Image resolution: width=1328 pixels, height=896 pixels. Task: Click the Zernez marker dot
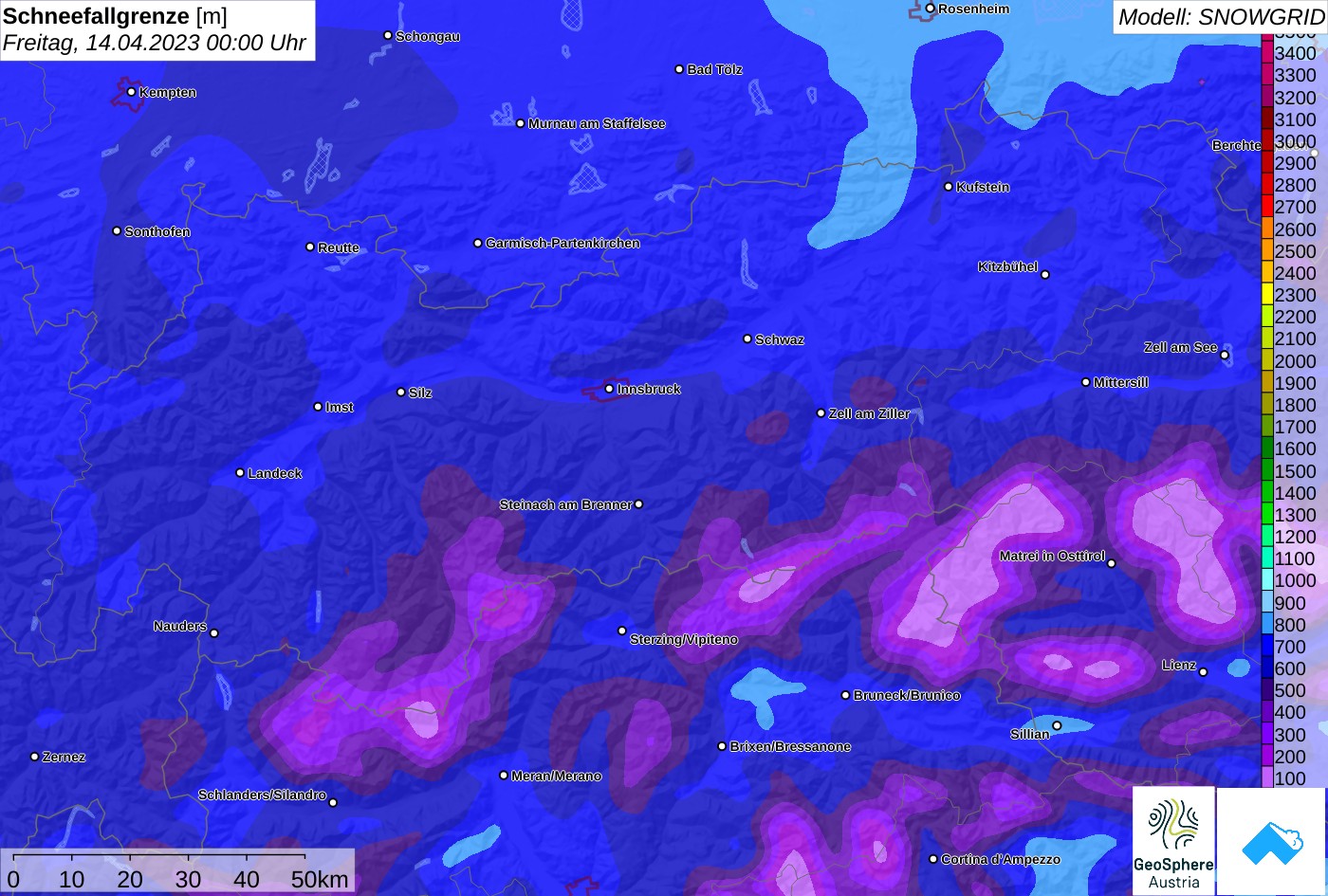pyautogui.click(x=34, y=757)
